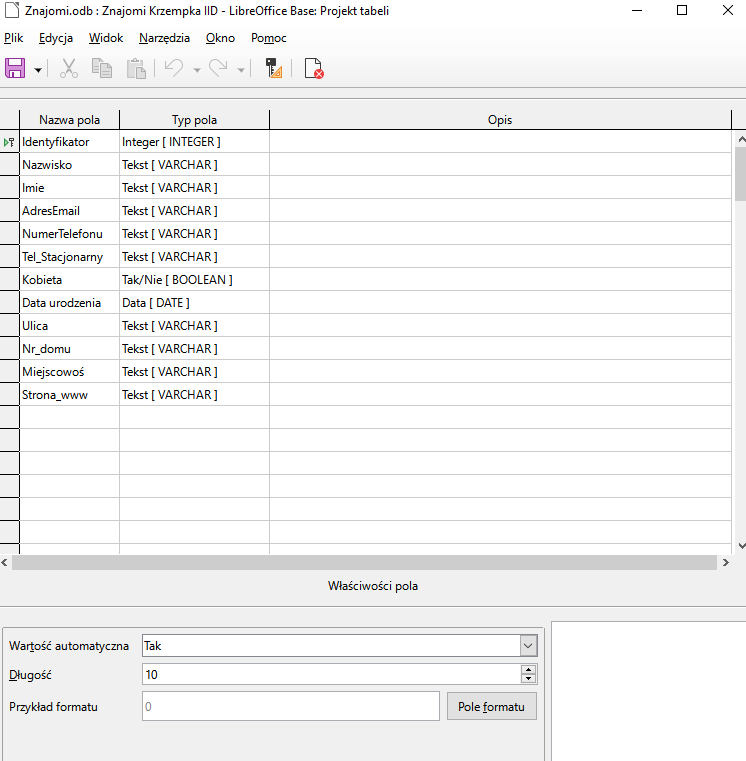This screenshot has height=761, width=746.
Task: Select the Nr_domu field name cell
Action: [69, 348]
